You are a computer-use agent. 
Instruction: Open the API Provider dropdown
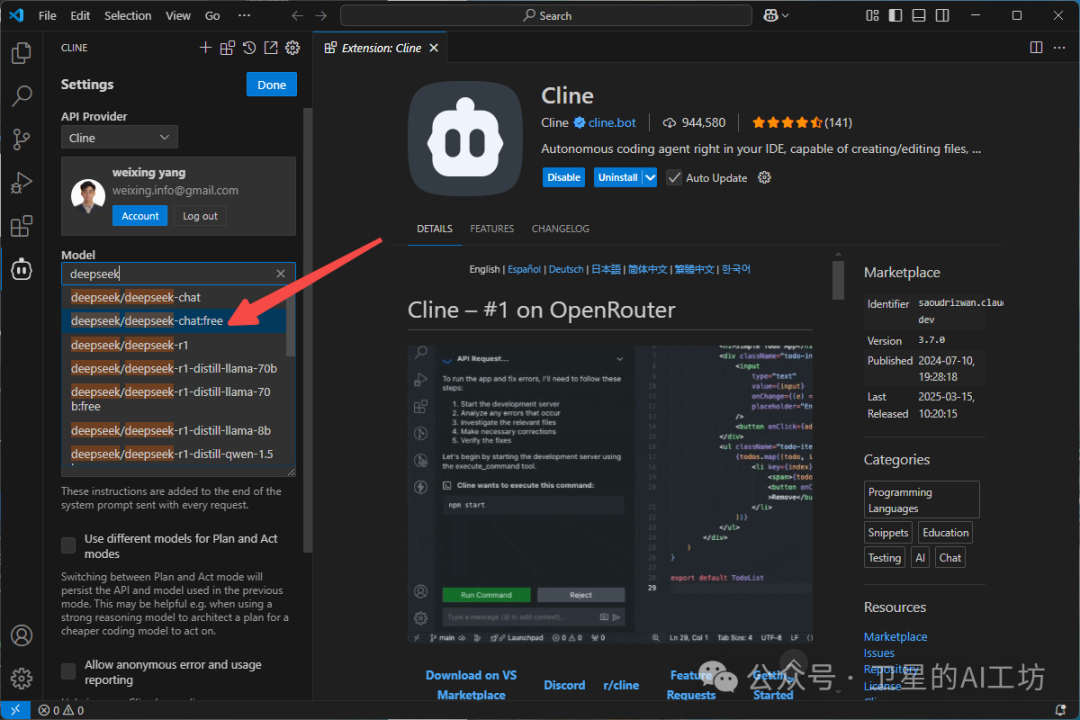pos(119,137)
